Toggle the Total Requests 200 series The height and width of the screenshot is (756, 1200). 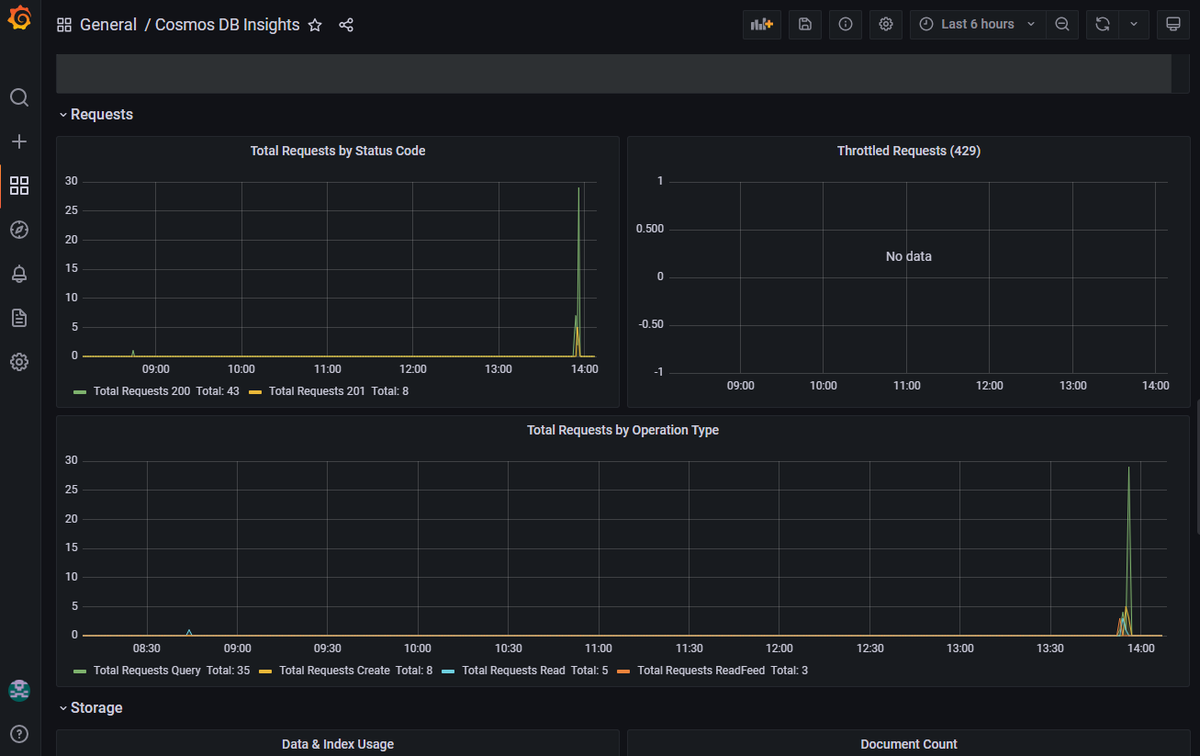click(141, 391)
